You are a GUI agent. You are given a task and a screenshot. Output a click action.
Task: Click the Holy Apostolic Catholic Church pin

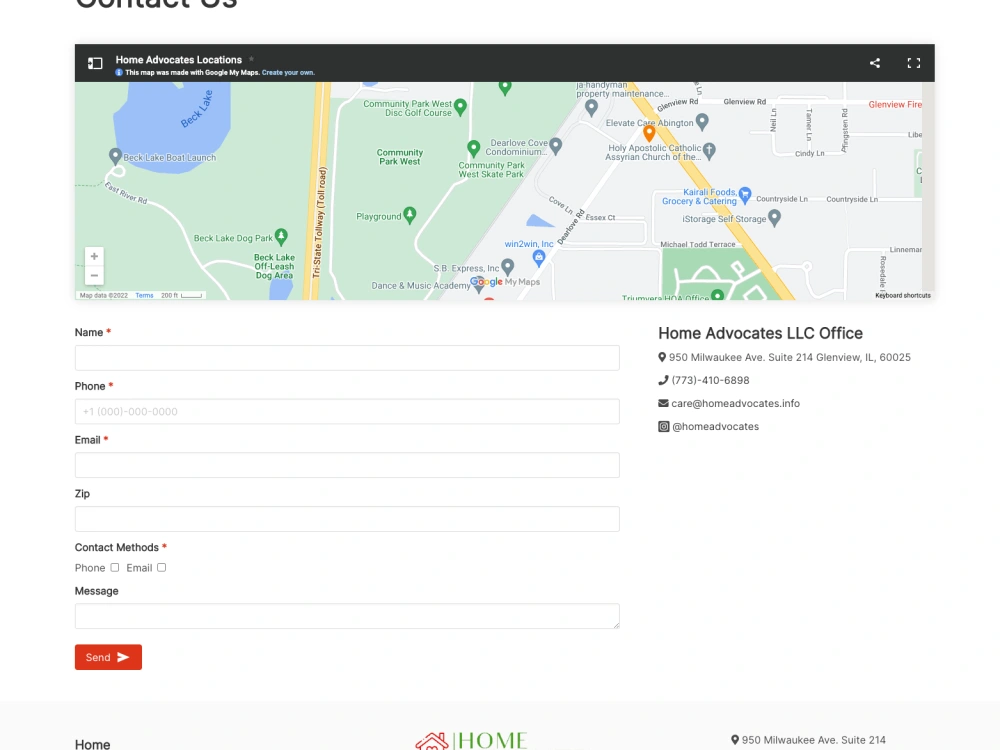point(709,151)
